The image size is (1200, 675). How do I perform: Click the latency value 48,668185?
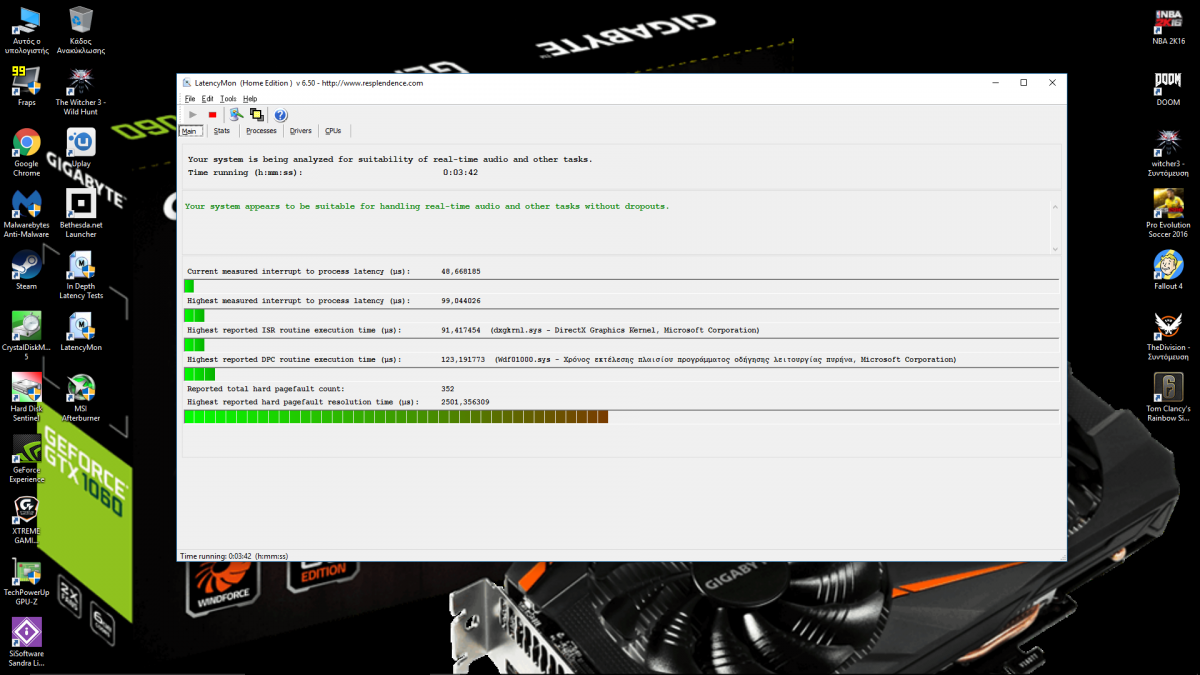tap(461, 271)
